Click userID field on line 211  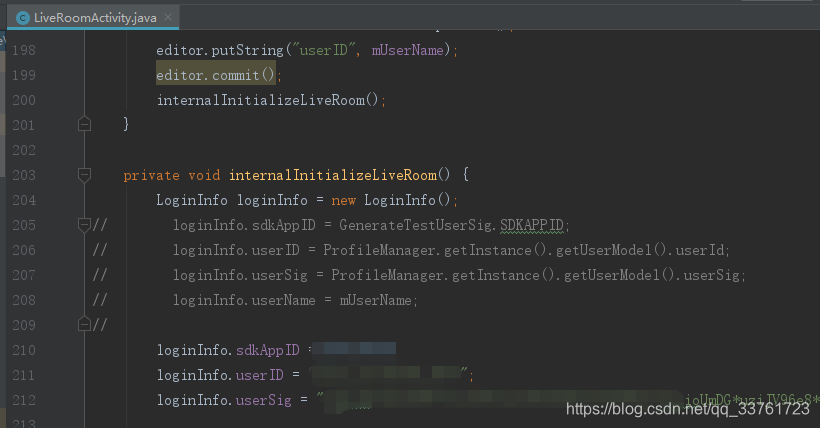259,375
